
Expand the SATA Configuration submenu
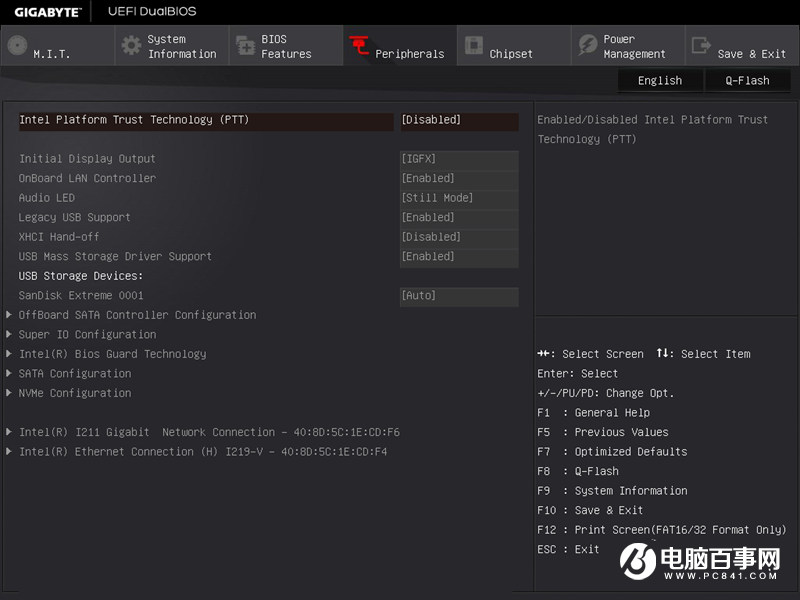coord(75,374)
